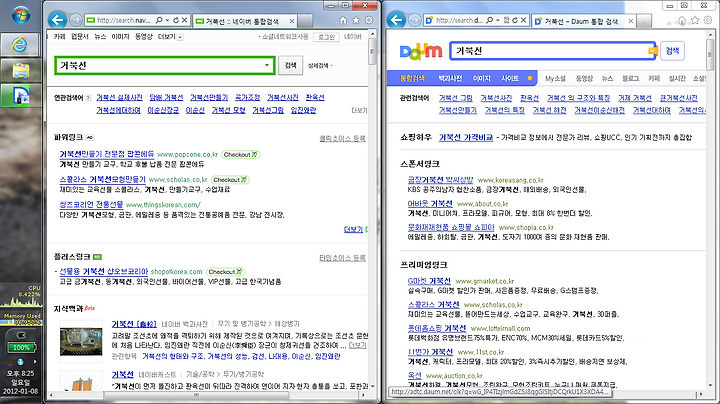The image size is (720, 404).
Task: Open 동영상 in the Naver top menu
Action: [143, 37]
